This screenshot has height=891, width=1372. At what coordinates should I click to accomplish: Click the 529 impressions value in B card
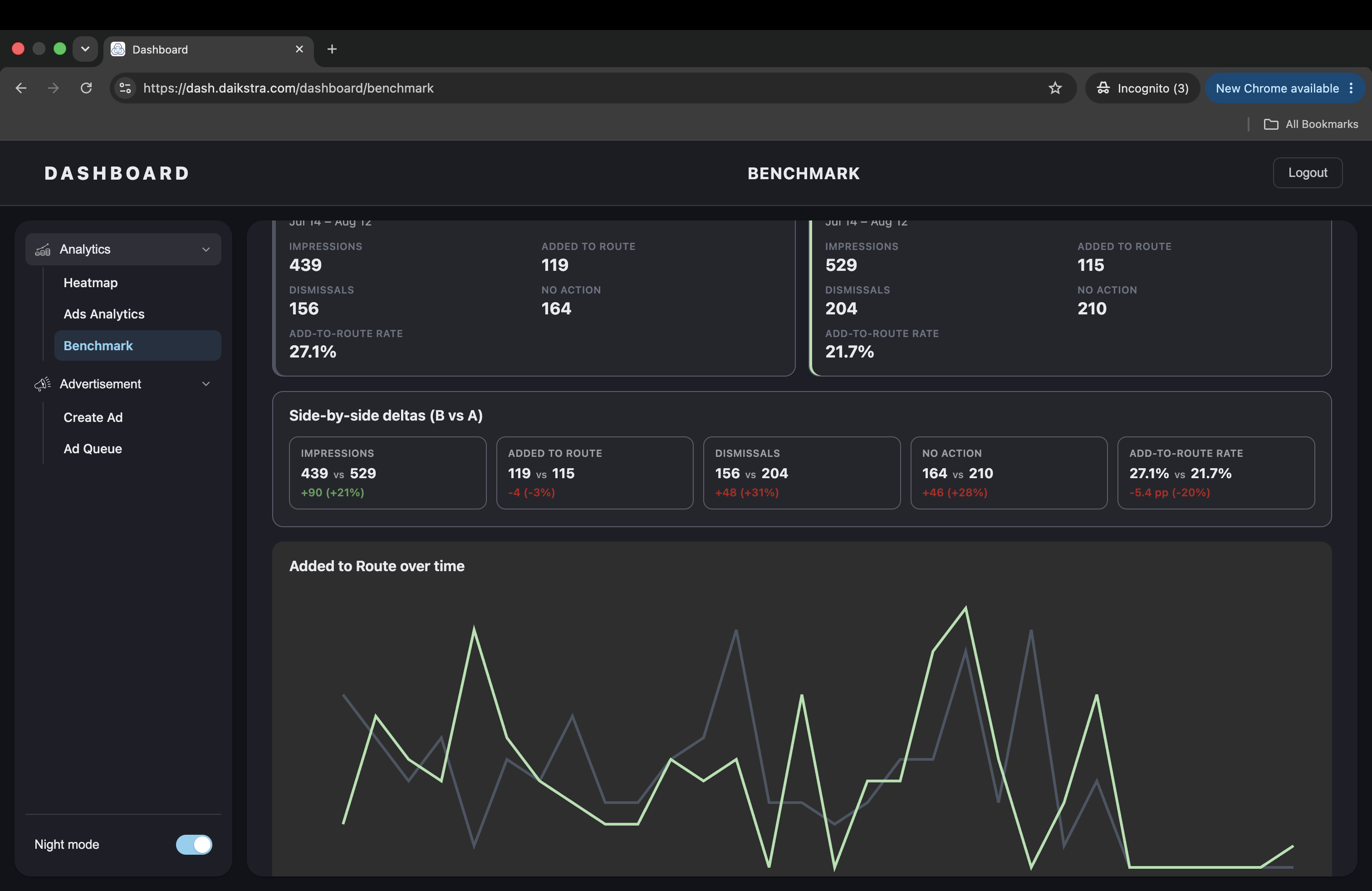(841, 265)
